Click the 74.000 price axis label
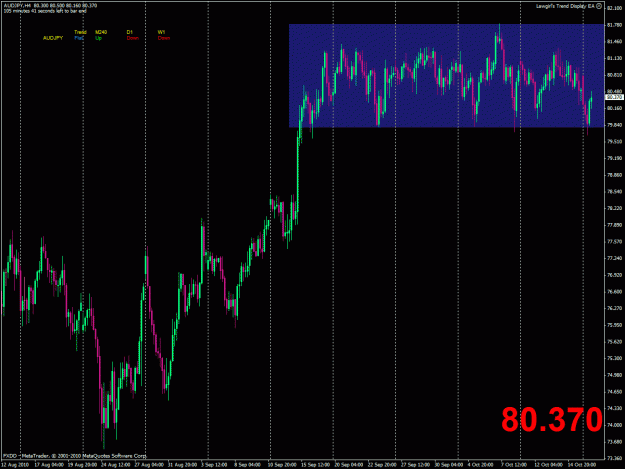This screenshot has width=625, height=469. pos(615,426)
